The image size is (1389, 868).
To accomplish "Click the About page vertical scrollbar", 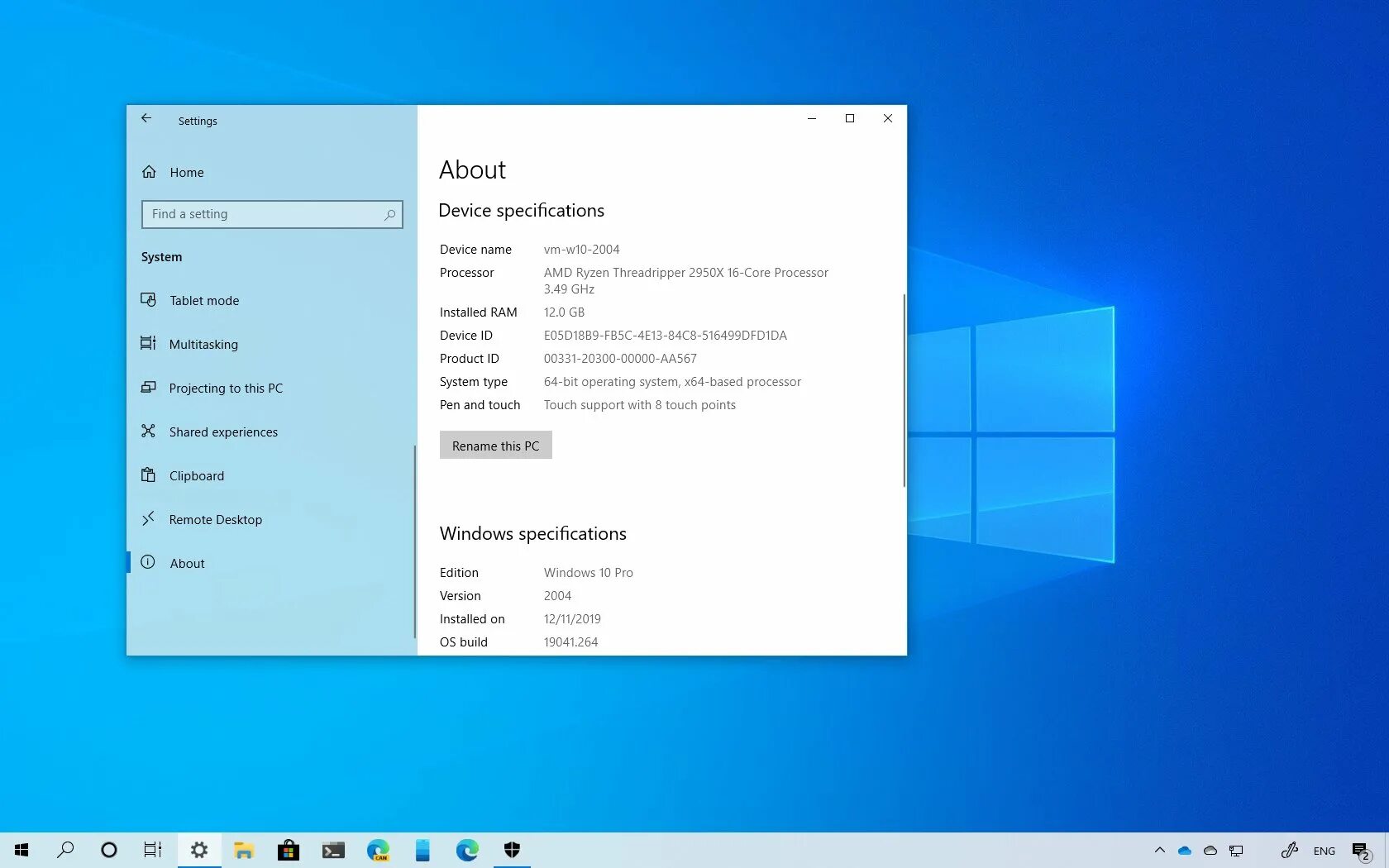I will coord(904,390).
